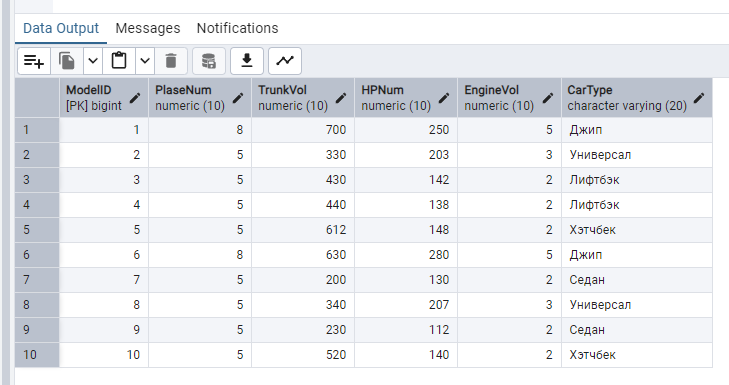Open the Notifications tab
The width and height of the screenshot is (729, 385).
(238, 28)
